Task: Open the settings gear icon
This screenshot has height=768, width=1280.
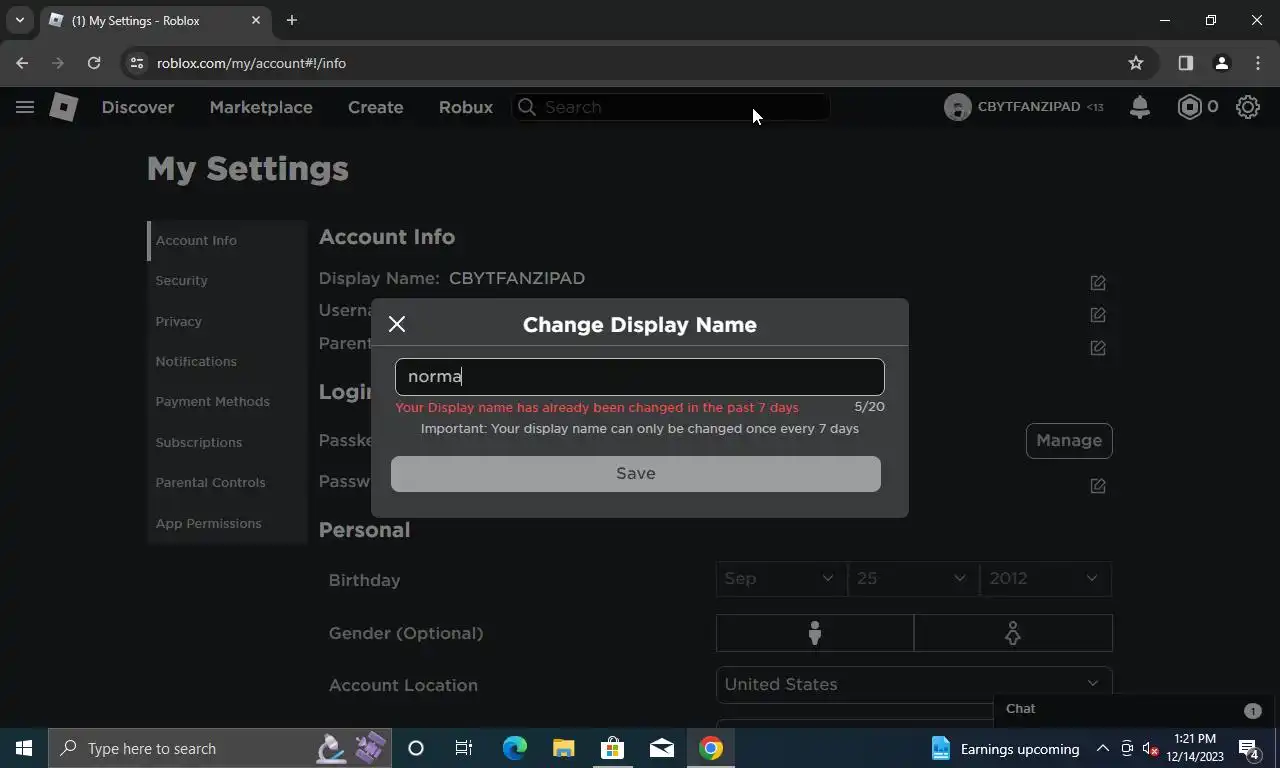Action: [1247, 107]
